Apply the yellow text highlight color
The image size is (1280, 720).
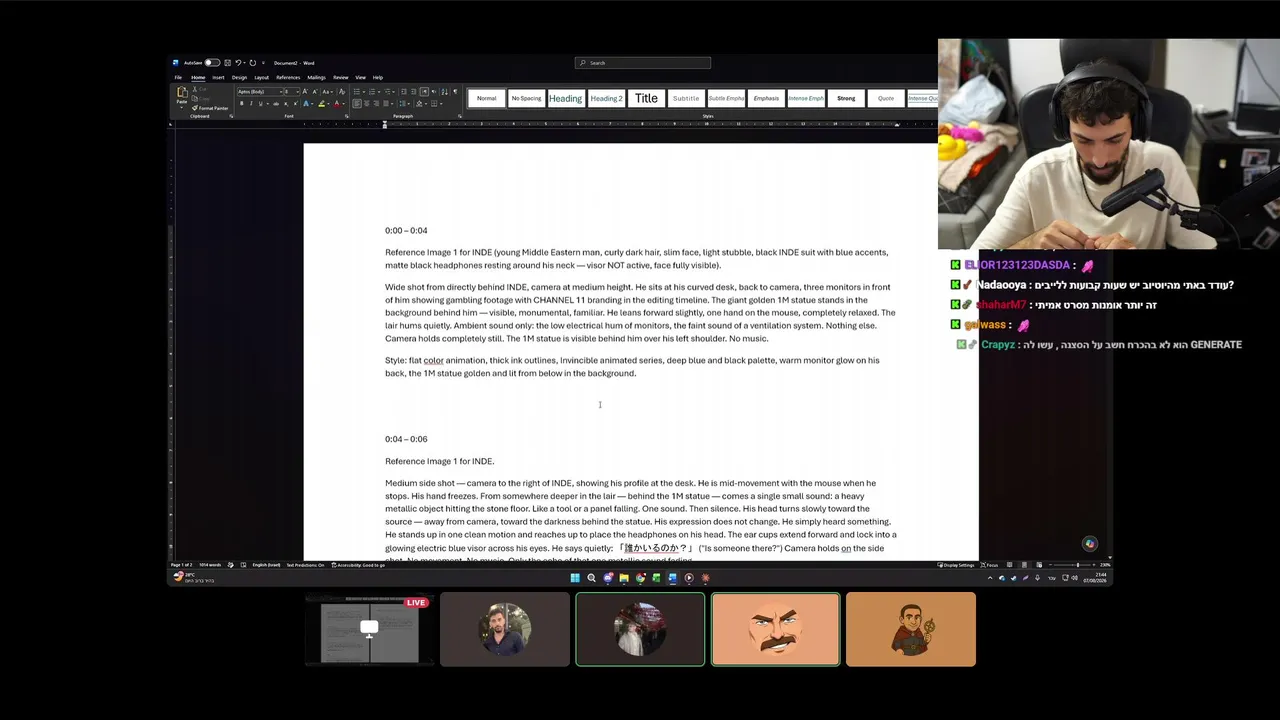click(x=321, y=104)
